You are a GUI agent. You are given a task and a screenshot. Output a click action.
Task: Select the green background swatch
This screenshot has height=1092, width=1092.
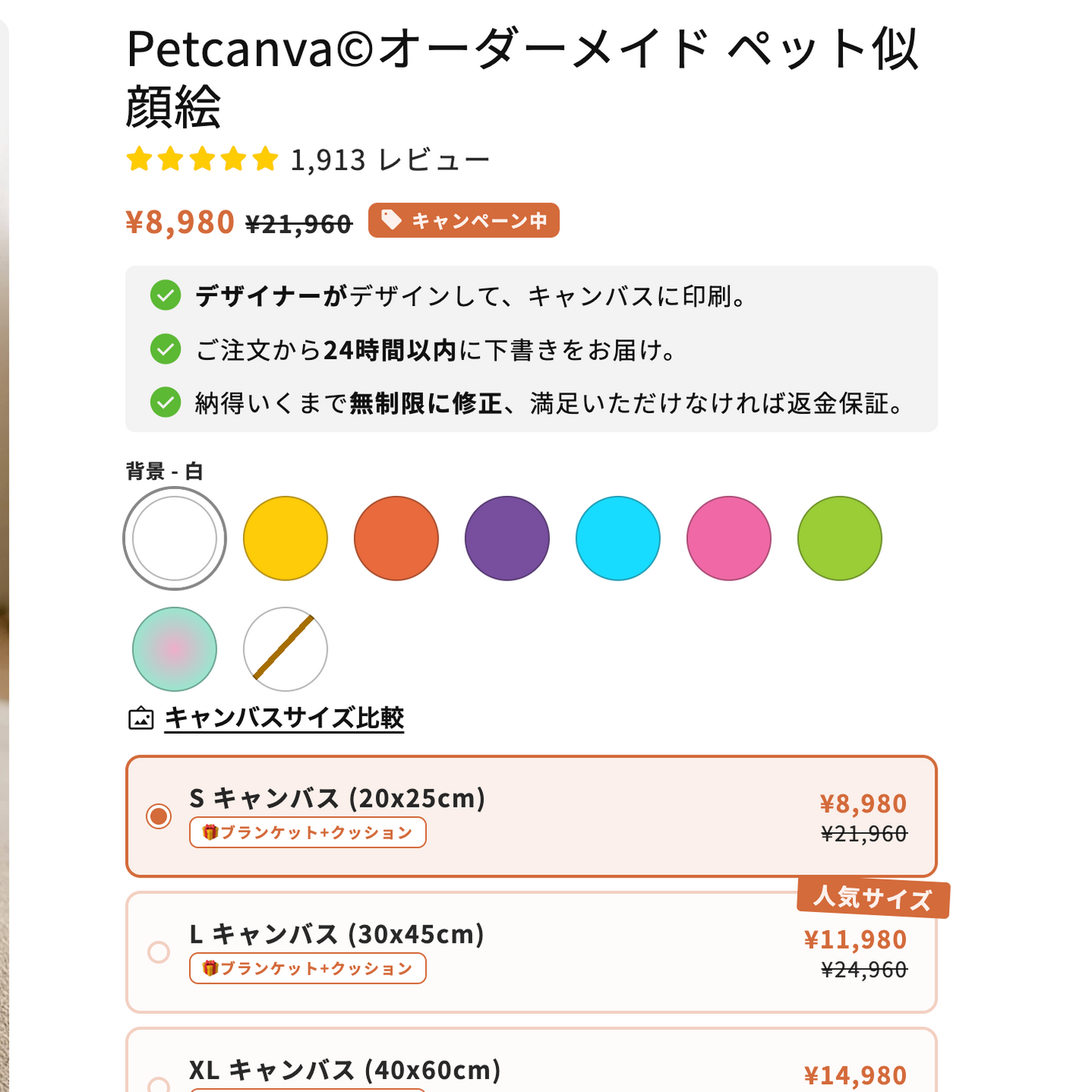coord(839,538)
